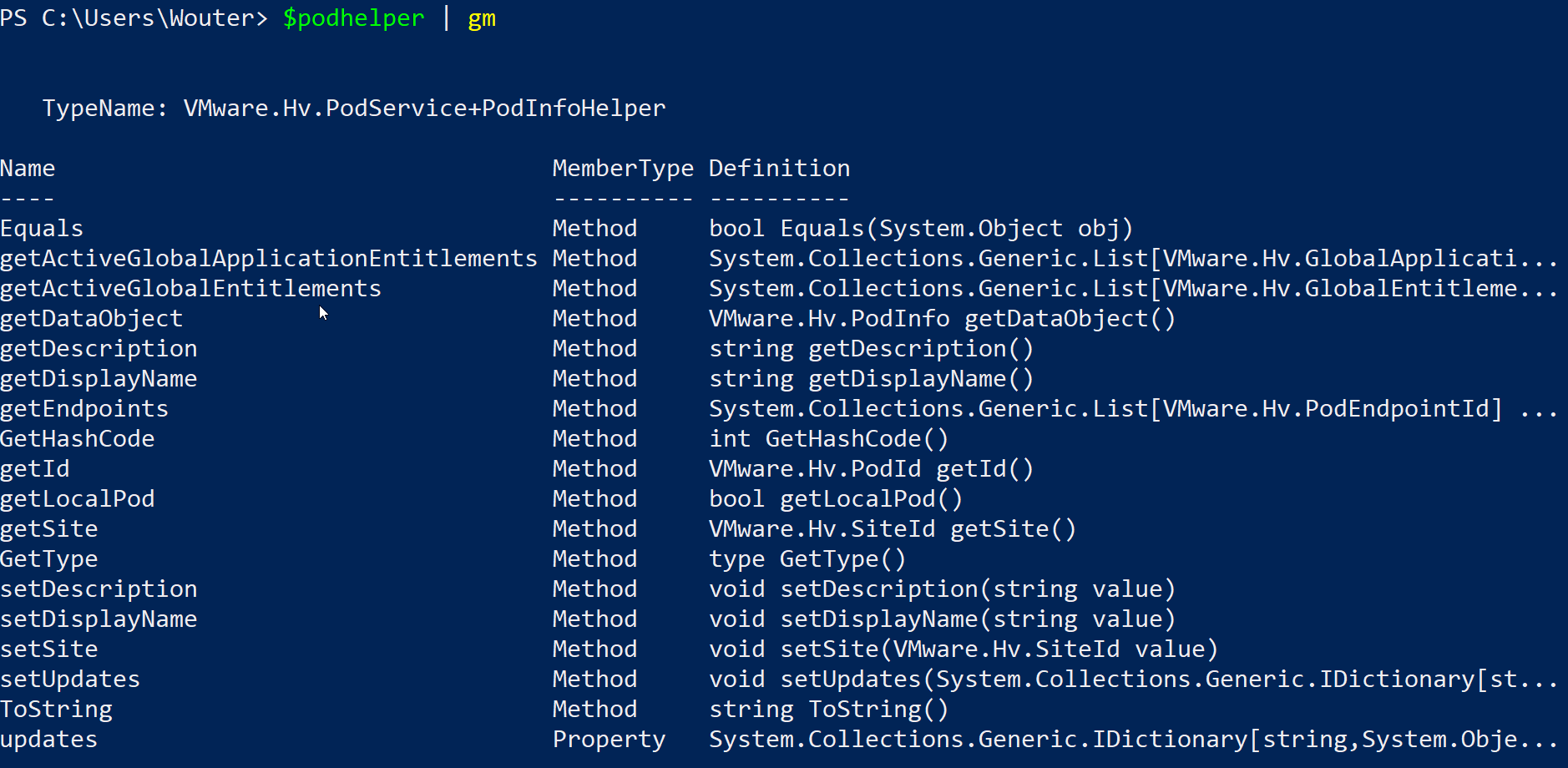This screenshot has height=768, width=1568.
Task: Click Method in the GetHashCode row
Action: pyautogui.click(x=594, y=439)
